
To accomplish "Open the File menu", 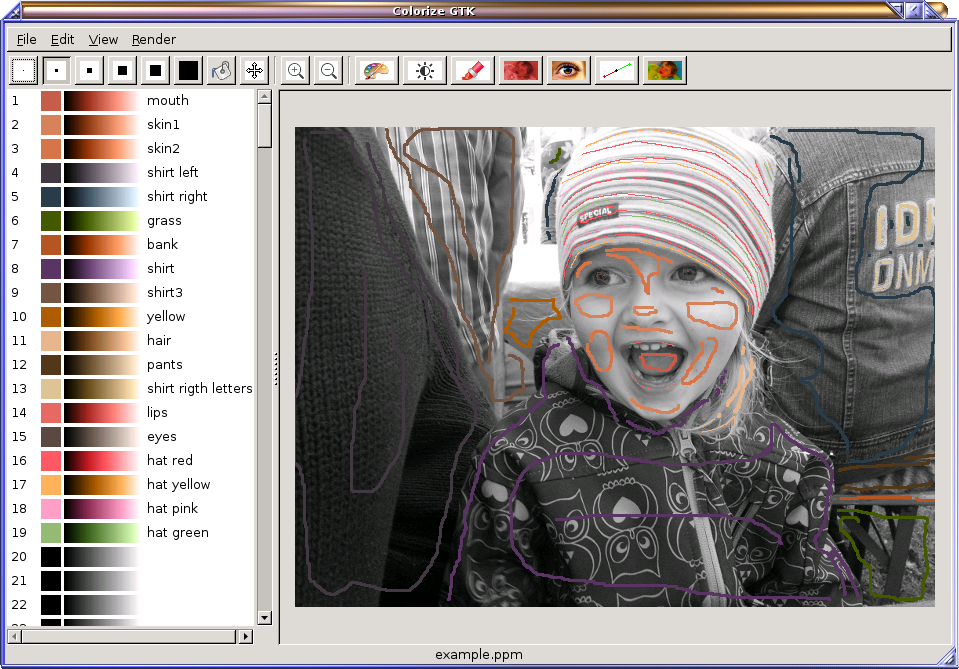I will pos(26,39).
